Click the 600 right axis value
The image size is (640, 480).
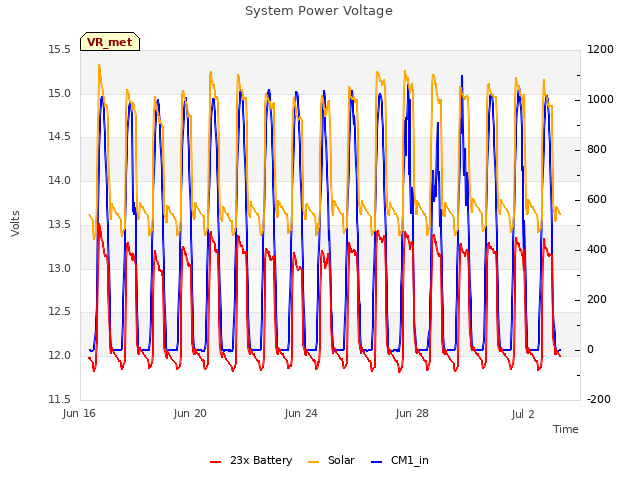point(597,200)
